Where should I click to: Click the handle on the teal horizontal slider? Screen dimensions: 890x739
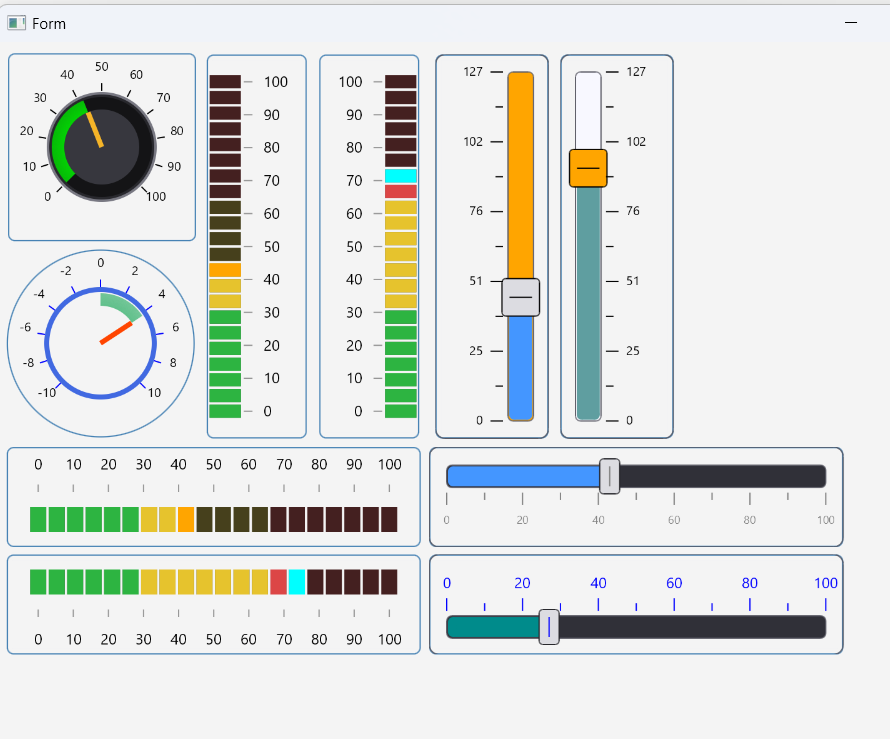coord(549,626)
